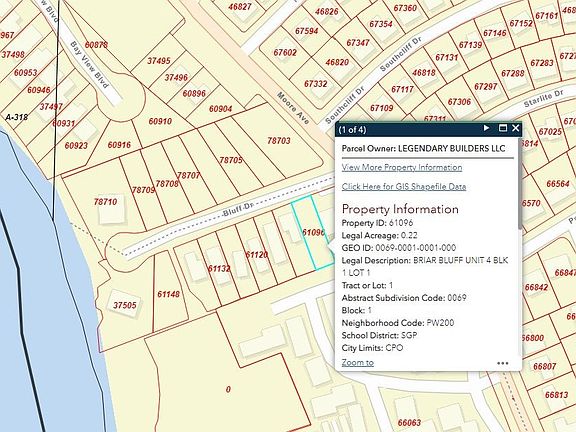Viewport: 576px width, 432px height.
Task: Open the popup's three-dot actions menu
Action: click(x=503, y=363)
